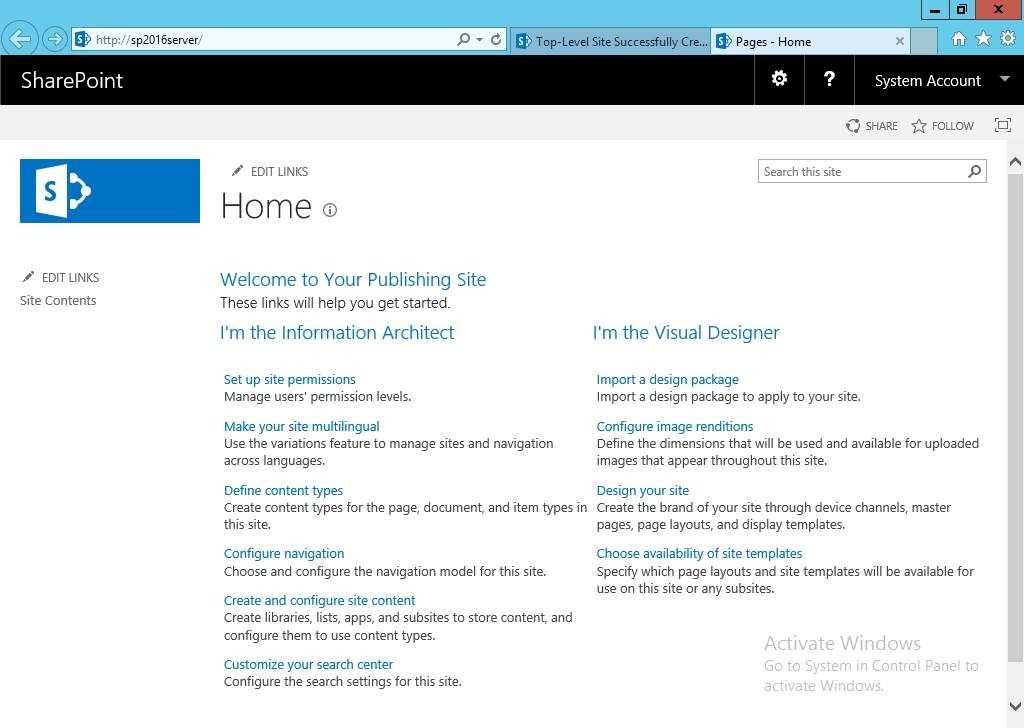Click EDIT LINKS above the Home title
This screenshot has height=728, width=1024.
click(270, 171)
